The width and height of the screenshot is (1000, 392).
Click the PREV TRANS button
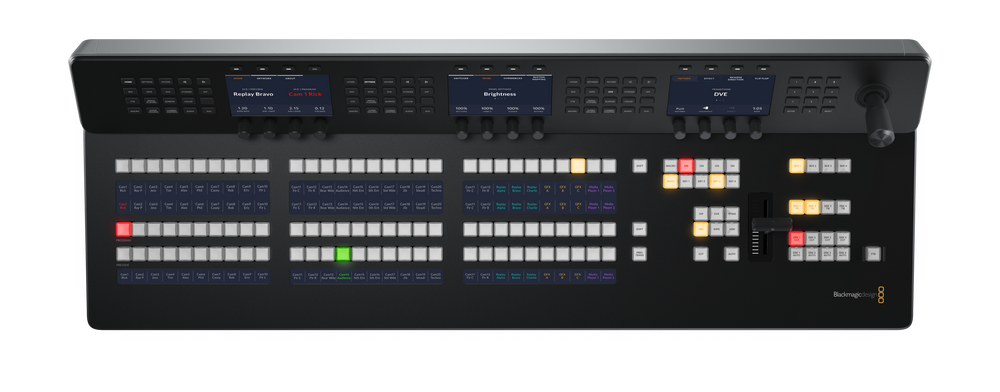coord(639,254)
